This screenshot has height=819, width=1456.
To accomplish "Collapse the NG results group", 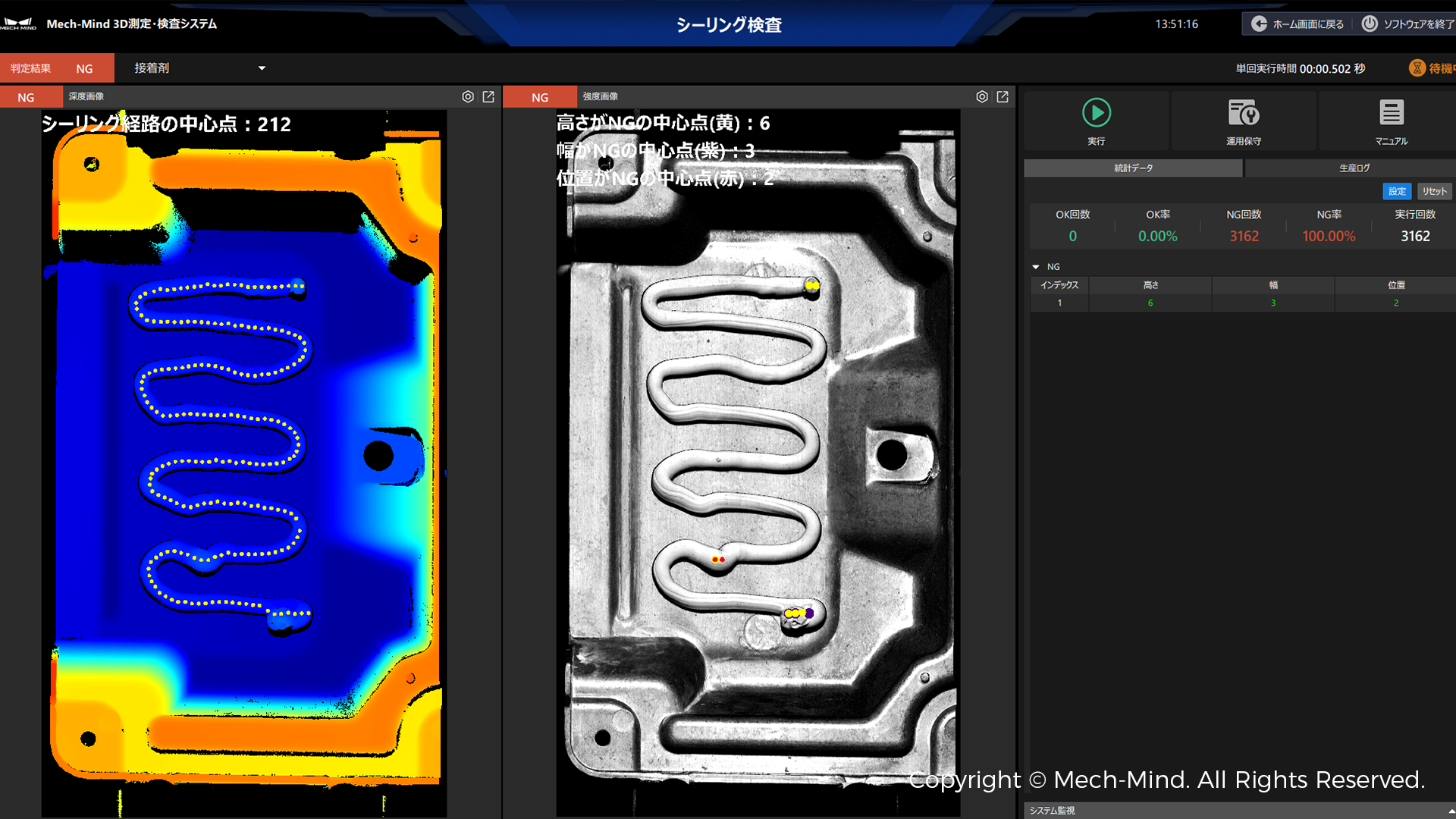I will 1036,267.
